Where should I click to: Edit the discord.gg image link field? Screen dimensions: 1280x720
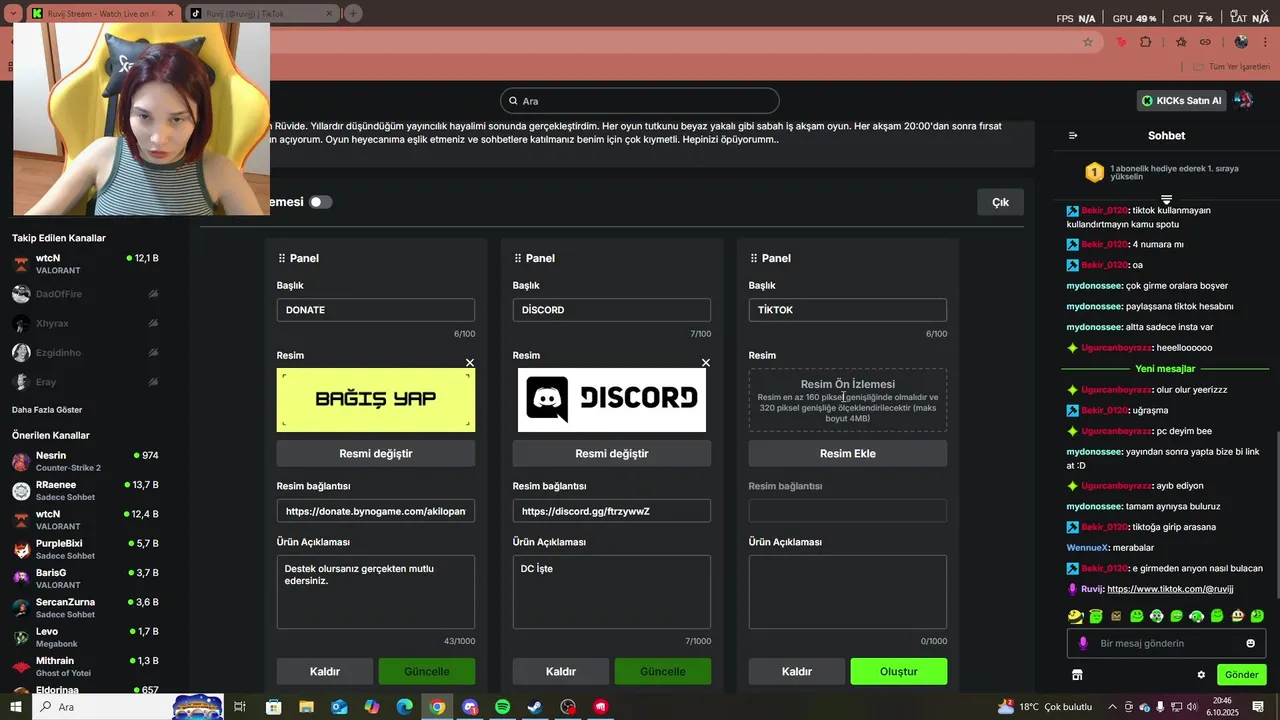pyautogui.click(x=612, y=511)
